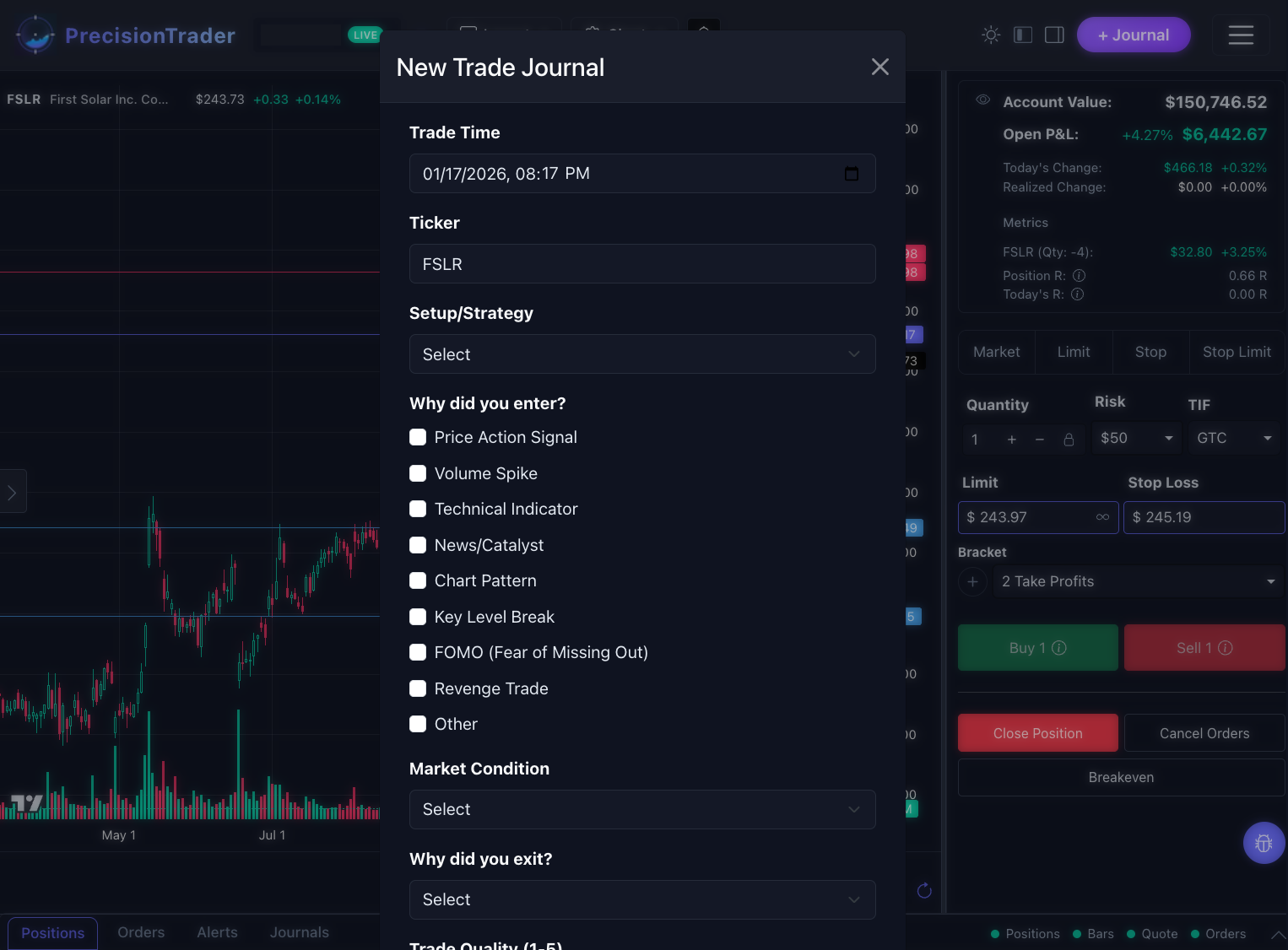Click the Breakeven button
This screenshot has width=1288, height=950.
click(1121, 777)
